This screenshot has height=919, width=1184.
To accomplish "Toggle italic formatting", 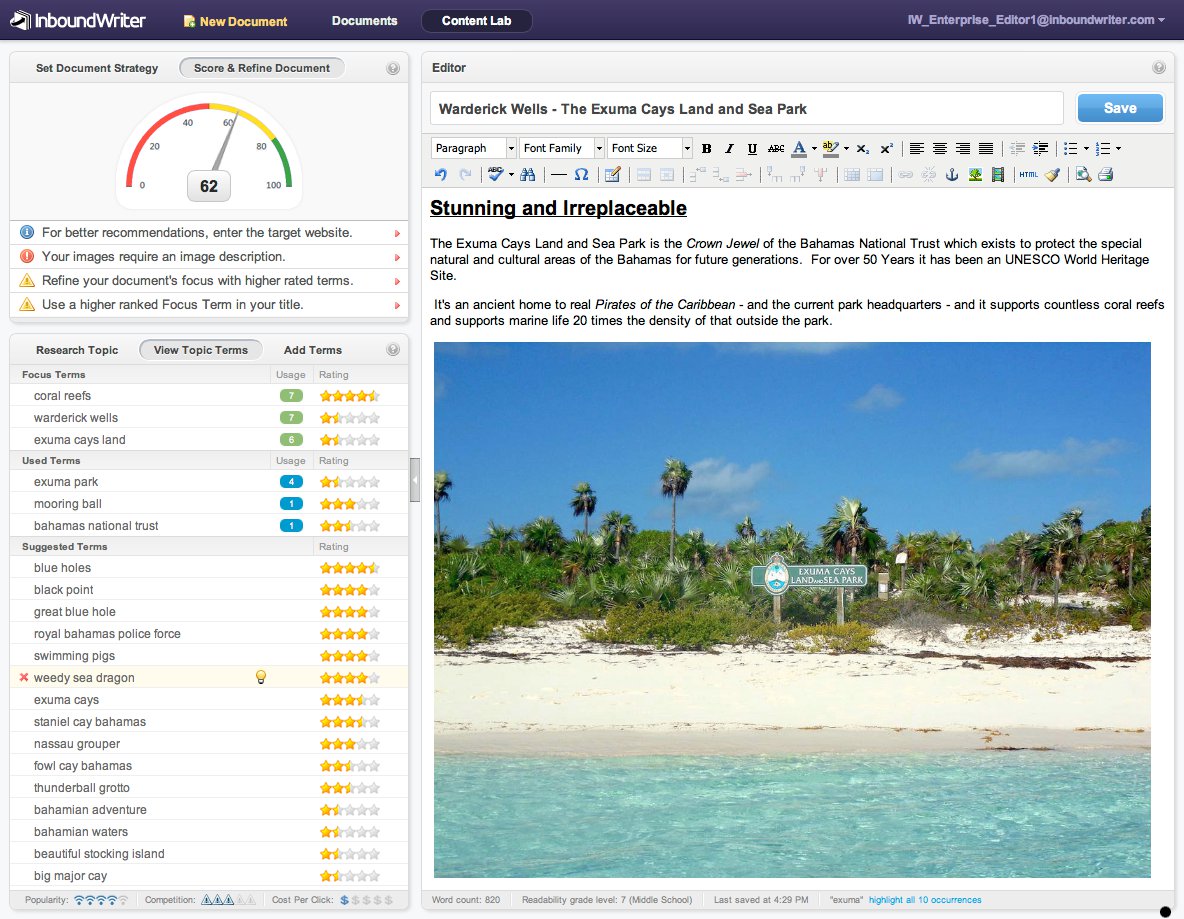I will pyautogui.click(x=728, y=148).
